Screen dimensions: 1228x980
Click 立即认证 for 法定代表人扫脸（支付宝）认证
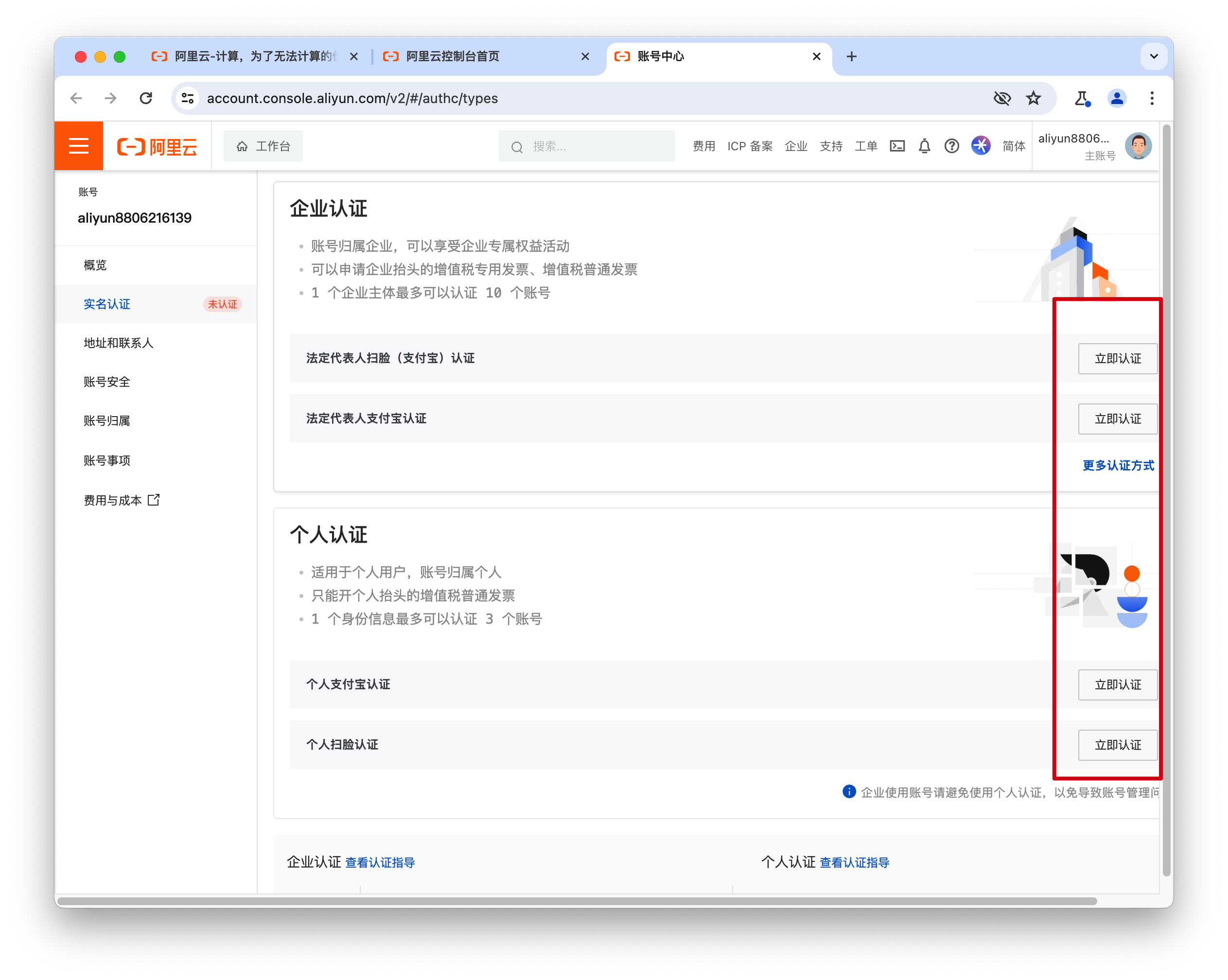tap(1118, 358)
